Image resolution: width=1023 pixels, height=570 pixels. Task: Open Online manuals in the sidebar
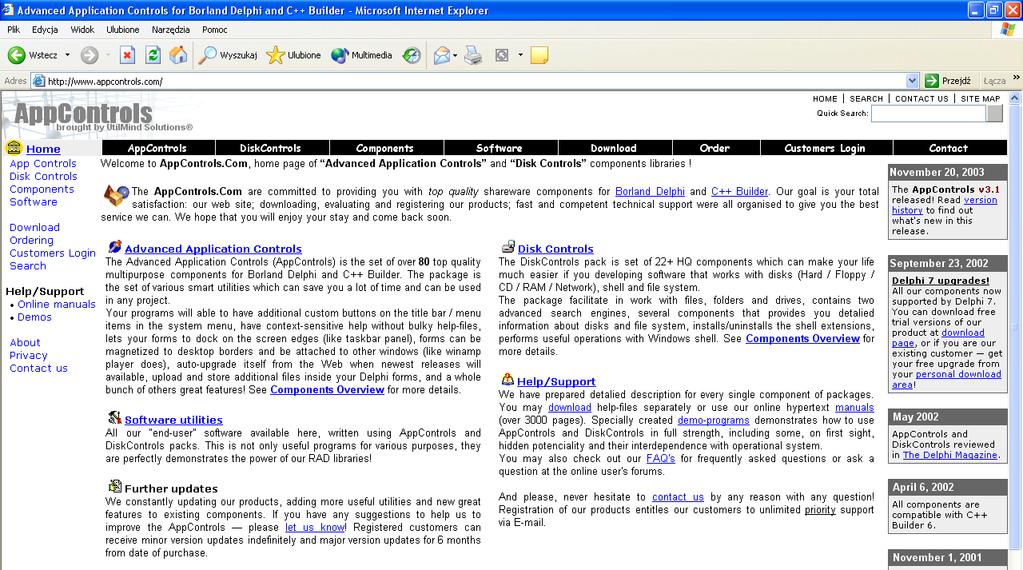56,304
